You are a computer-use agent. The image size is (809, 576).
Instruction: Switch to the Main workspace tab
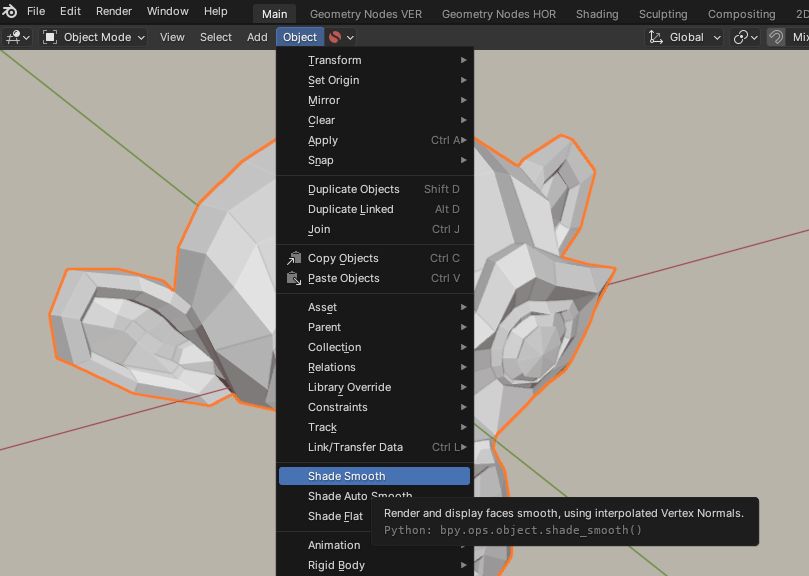coord(274,14)
